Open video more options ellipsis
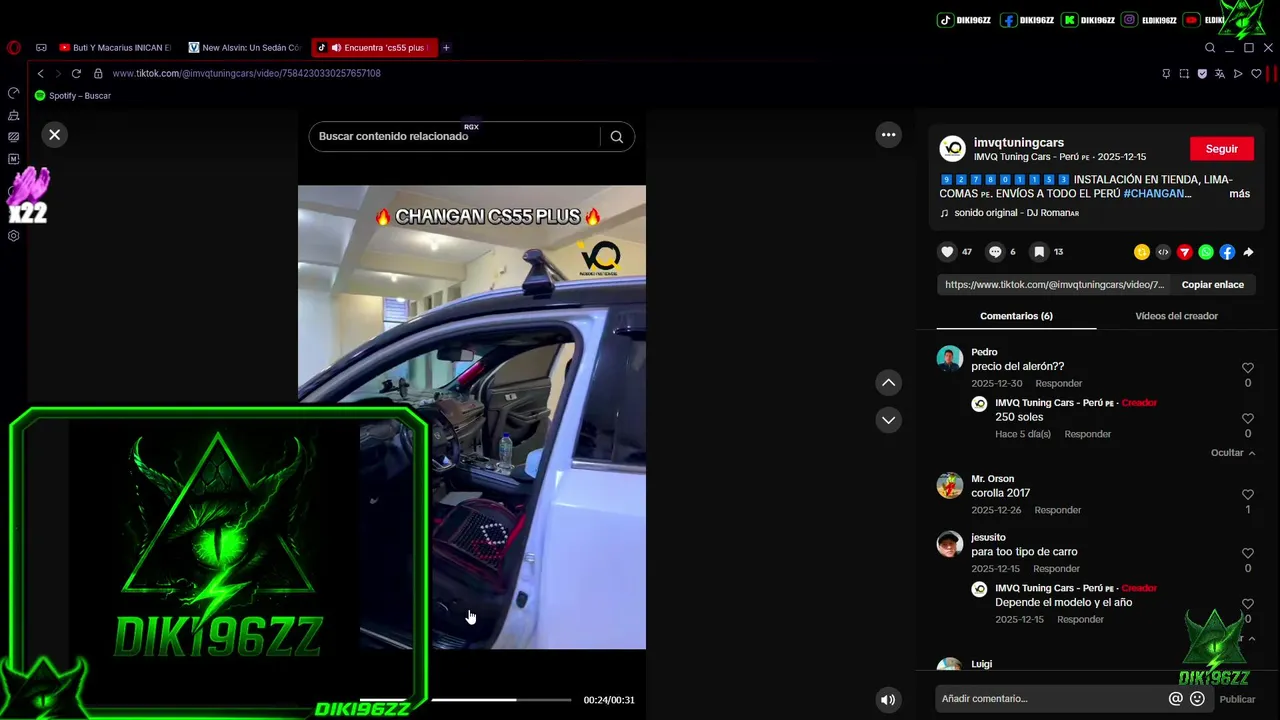The height and width of the screenshot is (720, 1280). 888,135
